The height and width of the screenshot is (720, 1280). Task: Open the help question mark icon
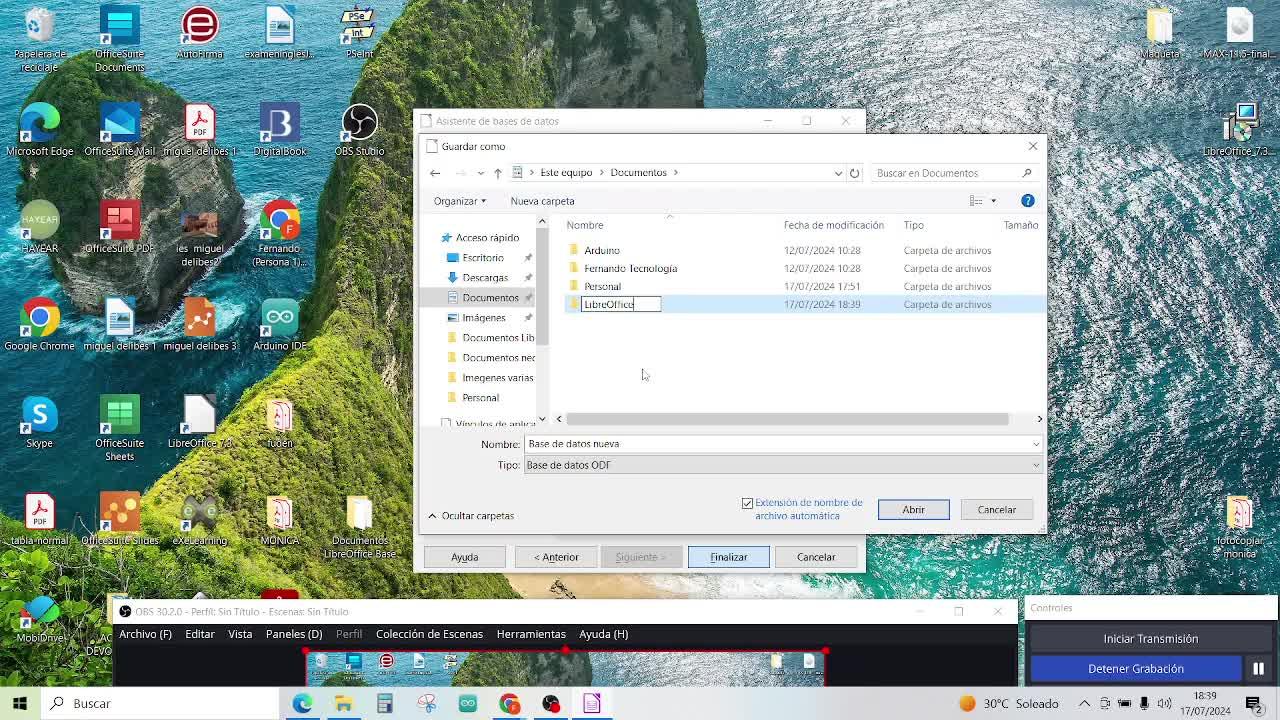tap(1027, 201)
